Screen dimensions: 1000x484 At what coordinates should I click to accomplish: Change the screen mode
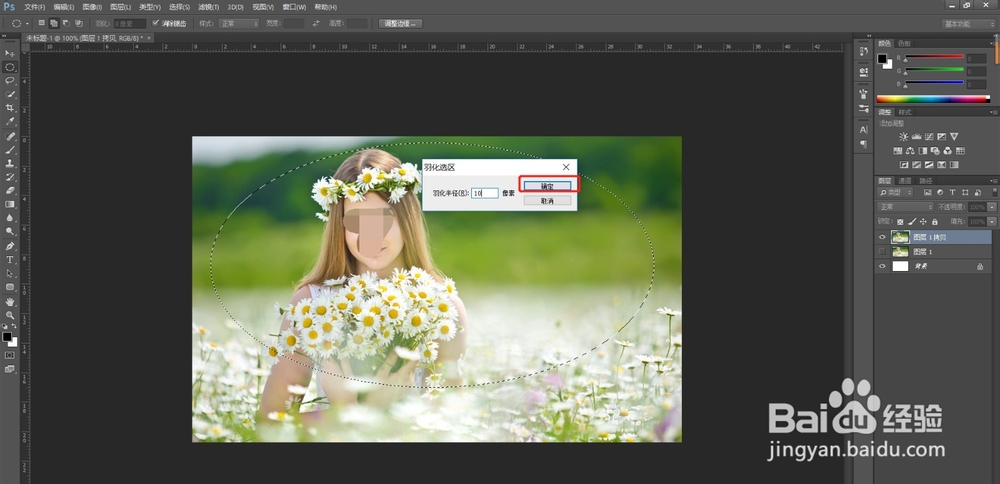tap(10, 369)
